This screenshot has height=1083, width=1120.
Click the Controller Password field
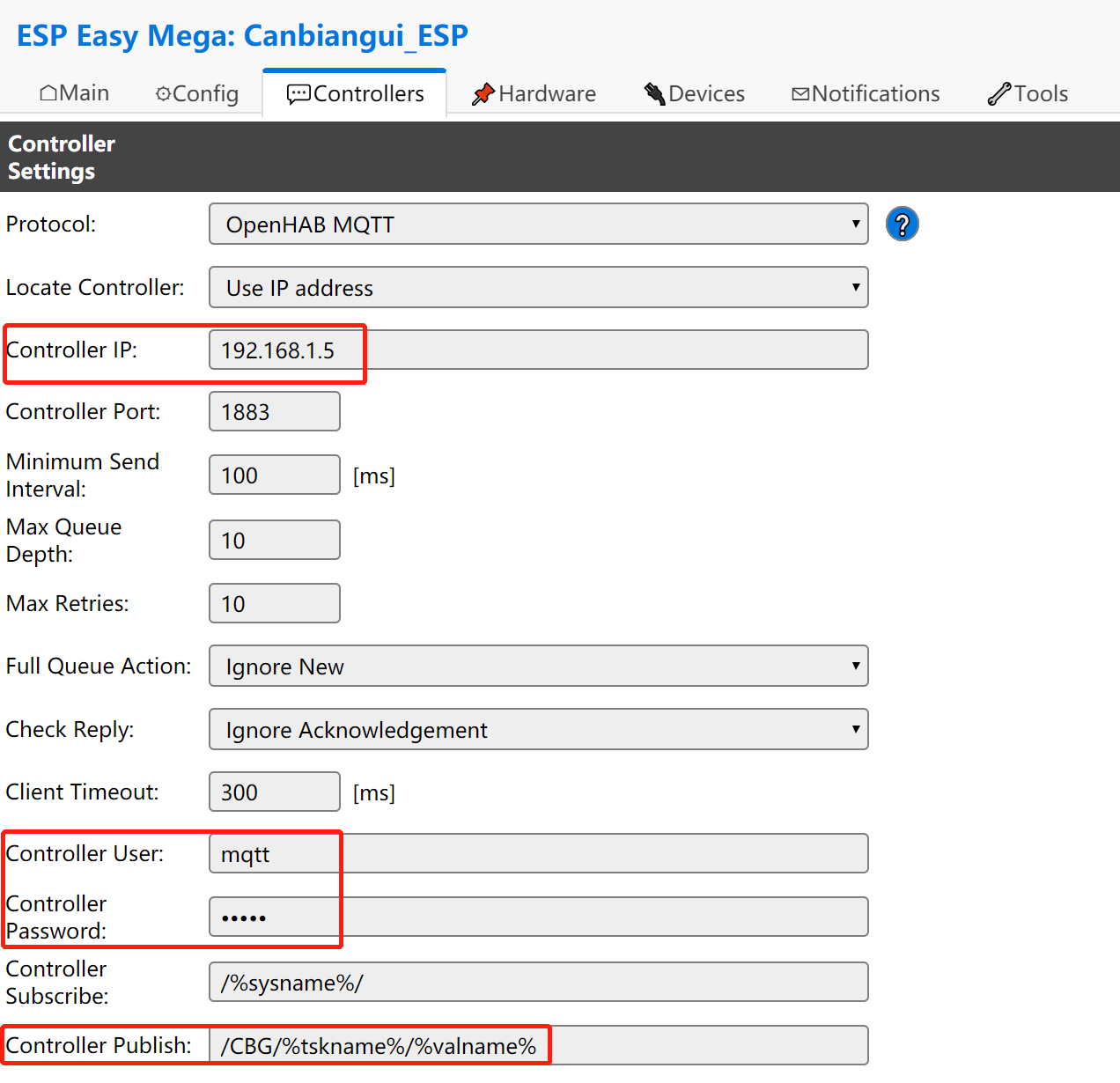[x=538, y=917]
